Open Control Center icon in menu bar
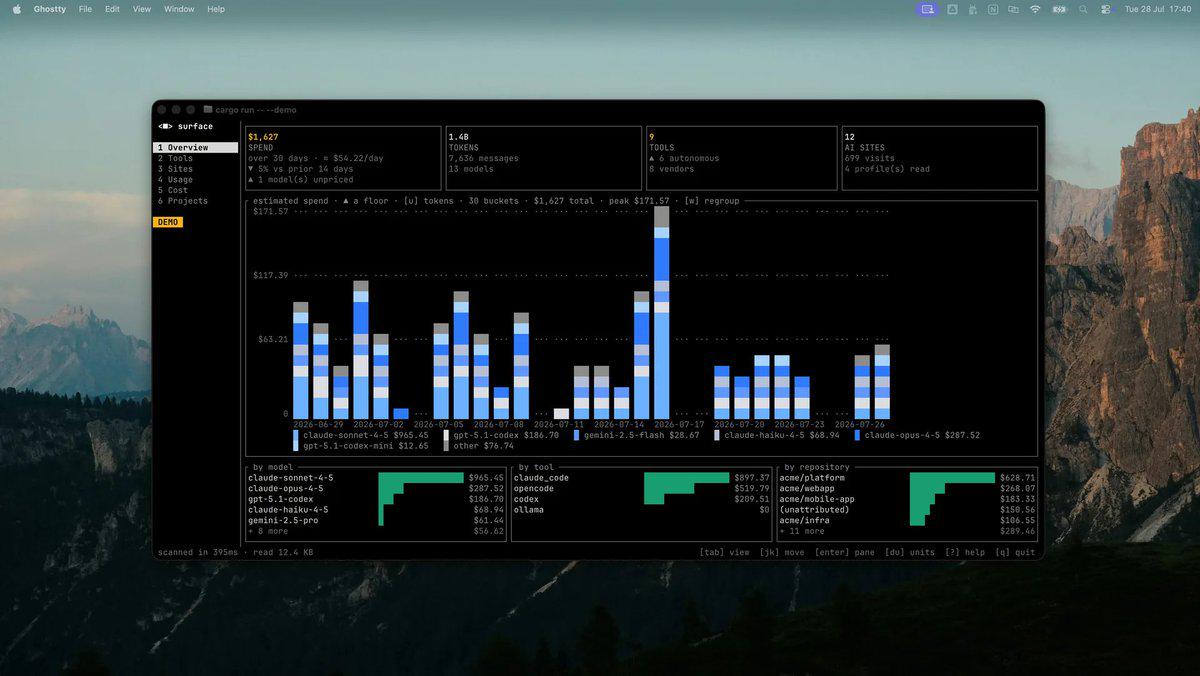The image size is (1200, 676). coord(1106,9)
